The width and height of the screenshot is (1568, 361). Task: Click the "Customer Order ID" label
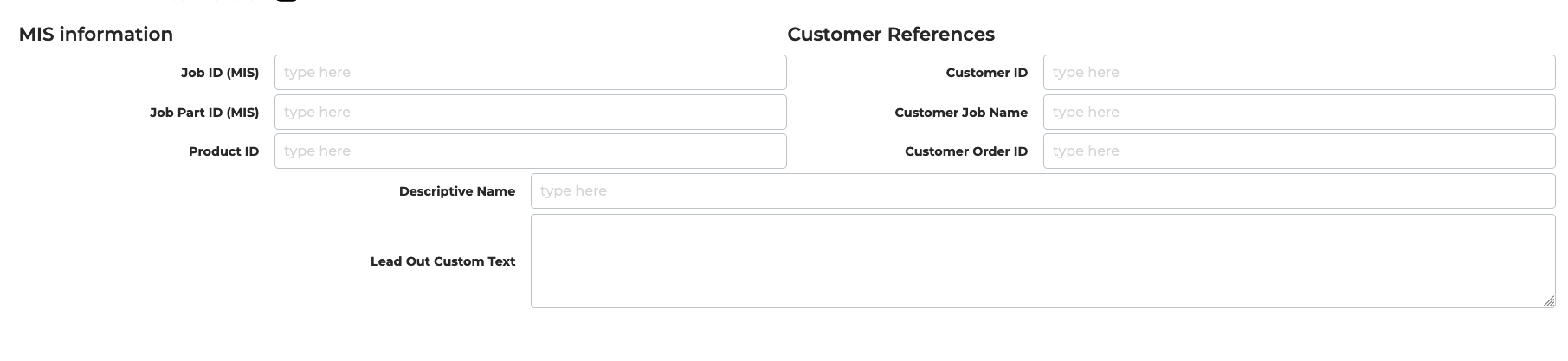(x=966, y=151)
